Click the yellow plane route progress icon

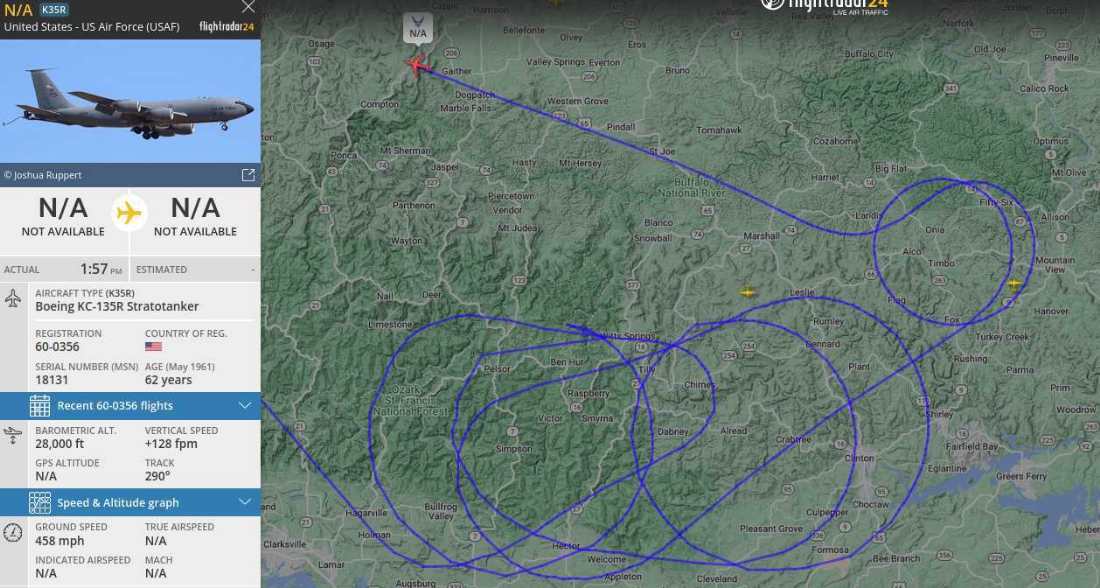pyautogui.click(x=129, y=213)
